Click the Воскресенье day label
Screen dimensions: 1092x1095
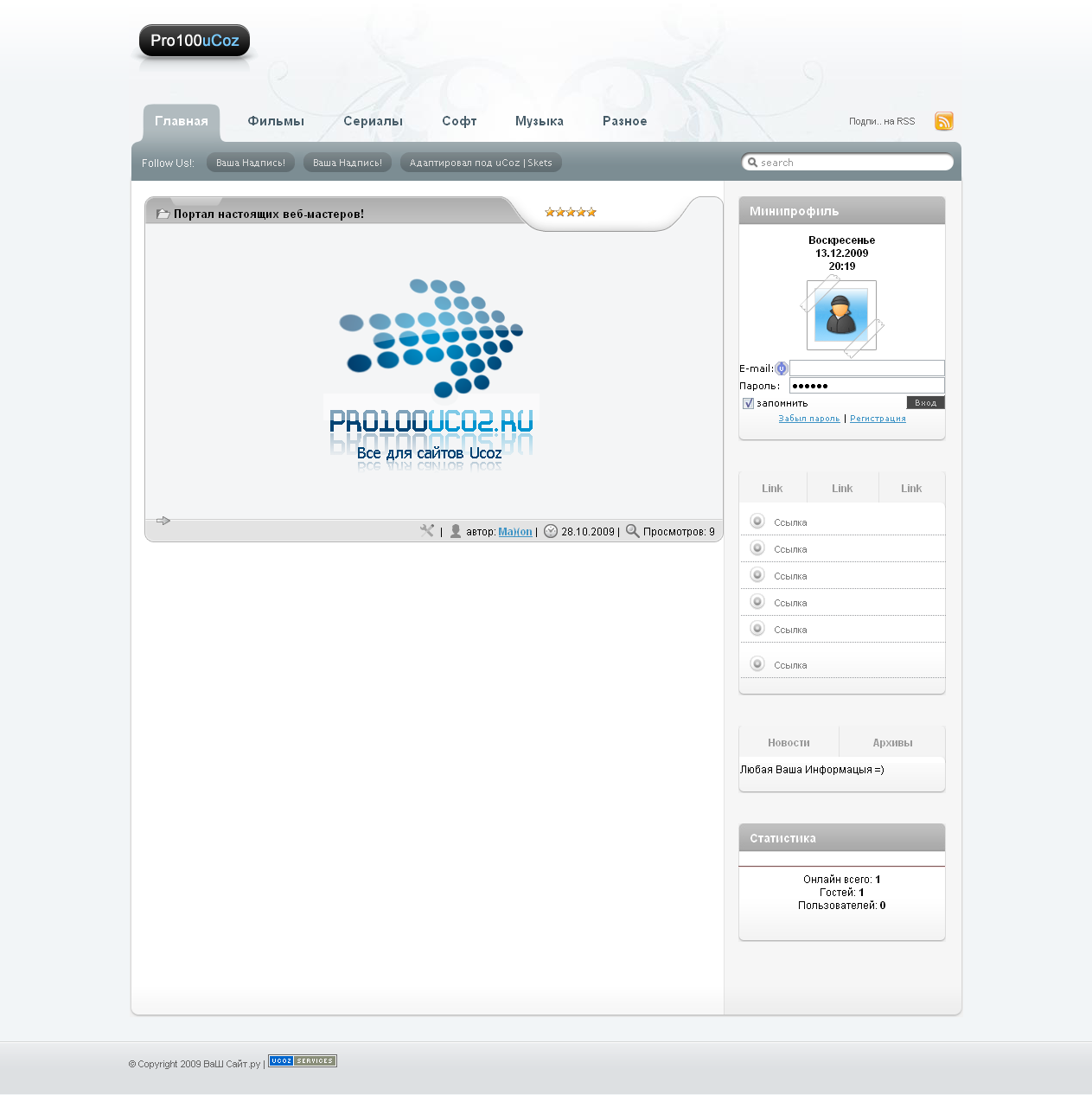point(842,240)
